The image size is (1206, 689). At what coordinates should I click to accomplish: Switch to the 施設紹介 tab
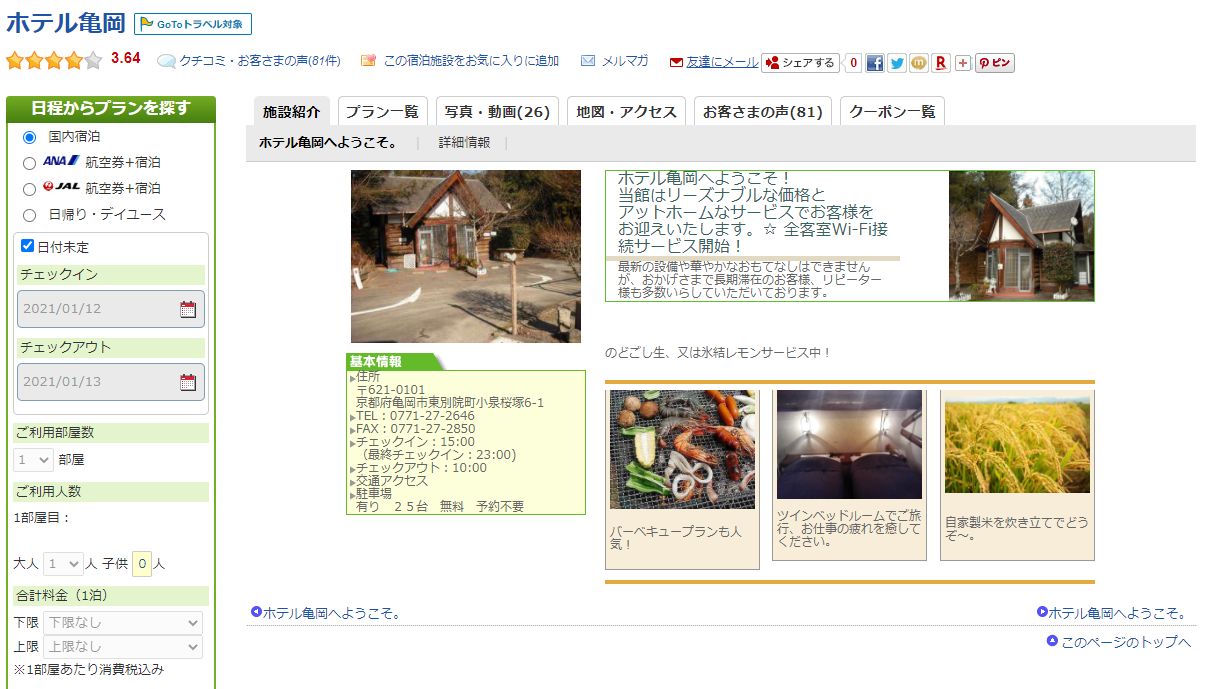(291, 111)
